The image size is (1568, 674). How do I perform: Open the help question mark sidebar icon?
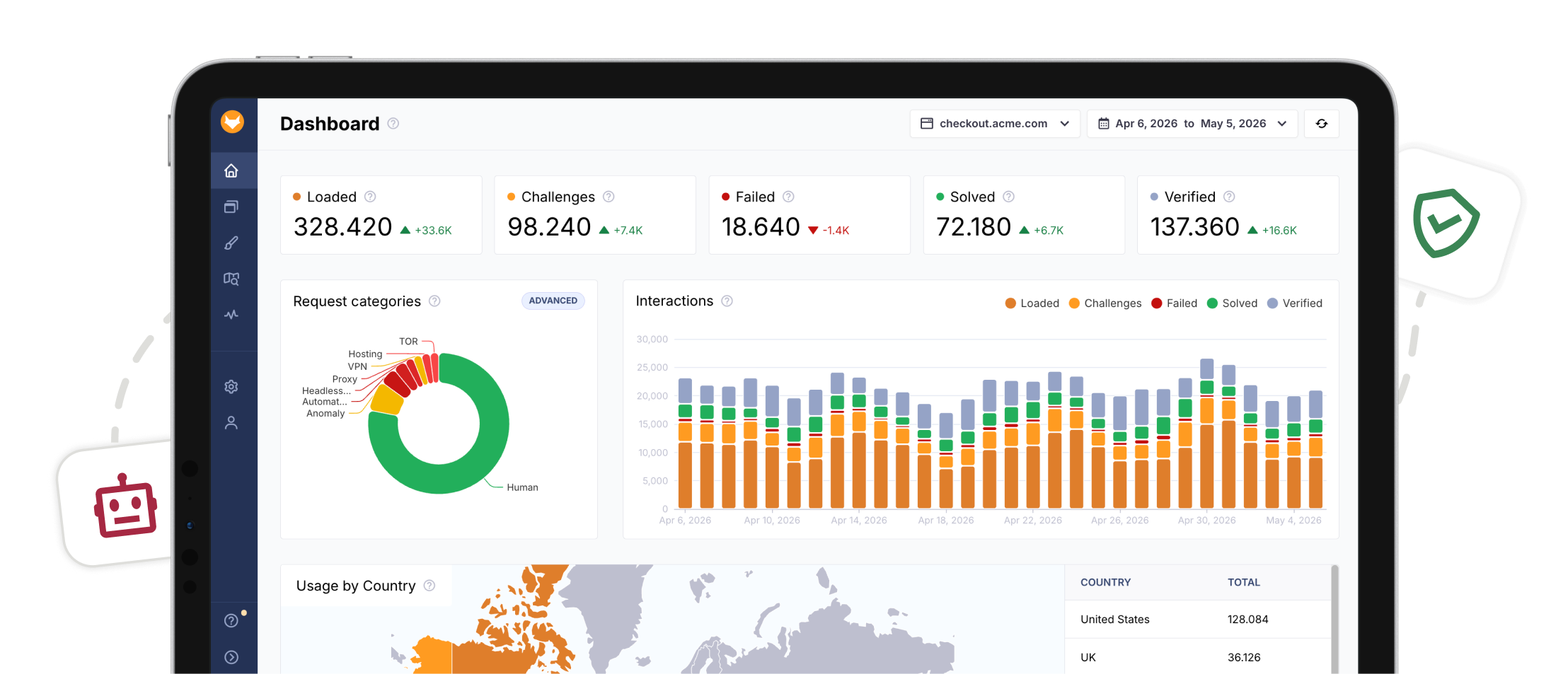tap(231, 620)
